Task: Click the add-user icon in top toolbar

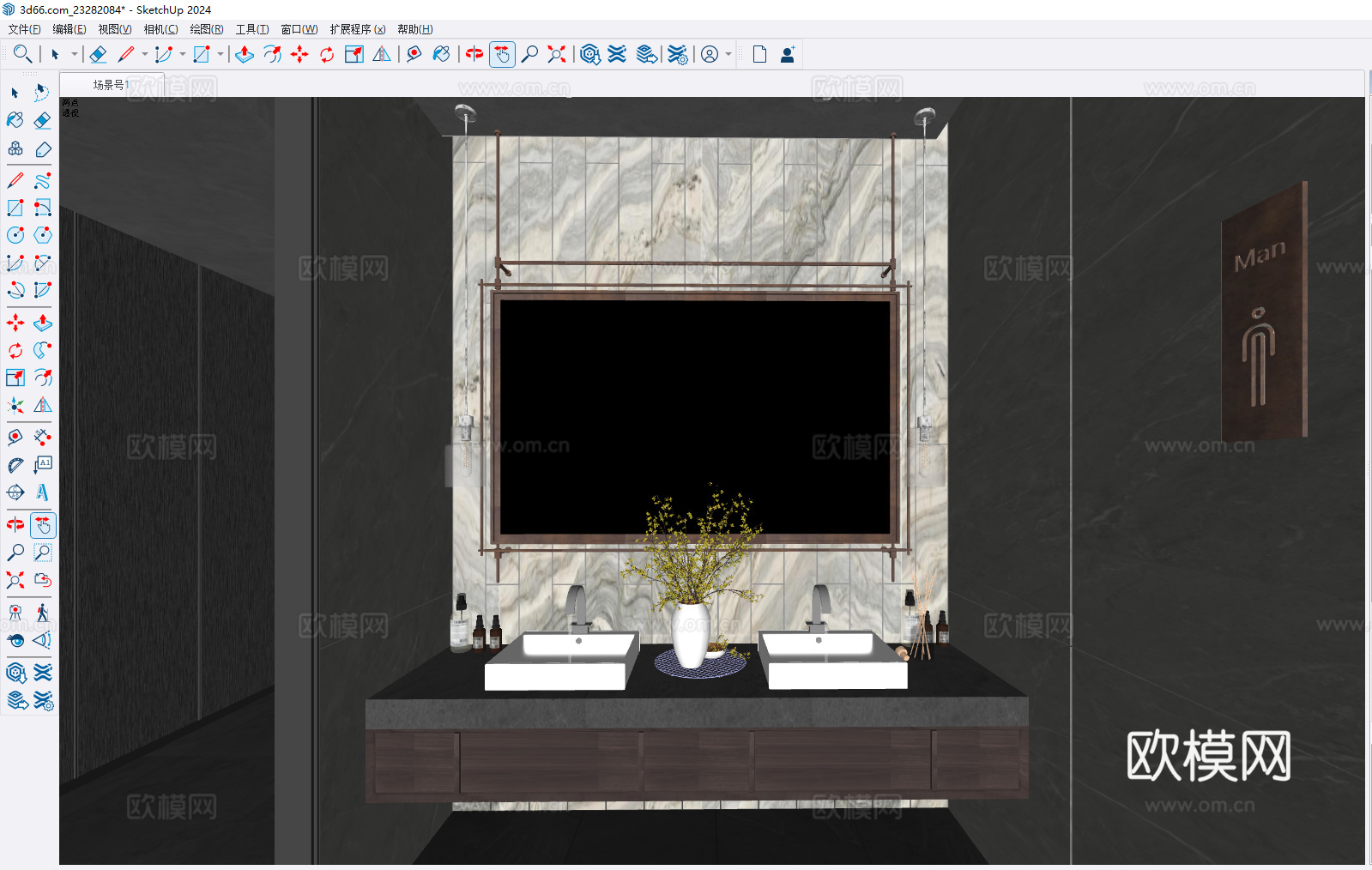Action: click(x=788, y=54)
